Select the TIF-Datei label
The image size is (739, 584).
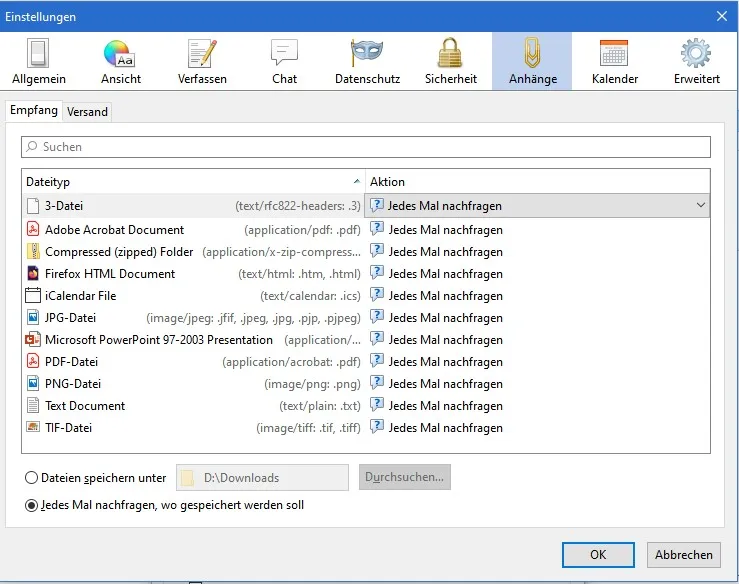[x=68, y=428]
